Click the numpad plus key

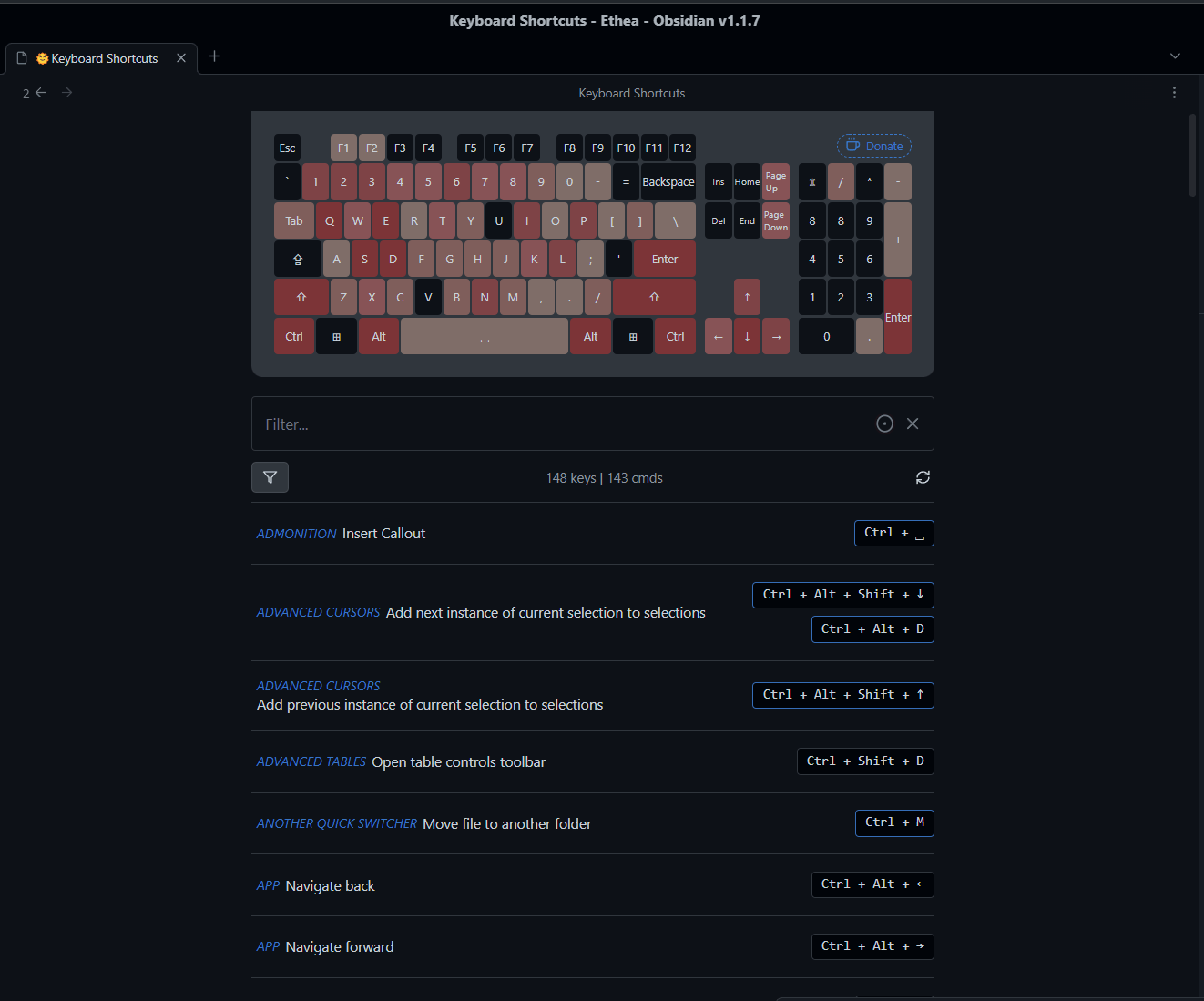click(898, 240)
